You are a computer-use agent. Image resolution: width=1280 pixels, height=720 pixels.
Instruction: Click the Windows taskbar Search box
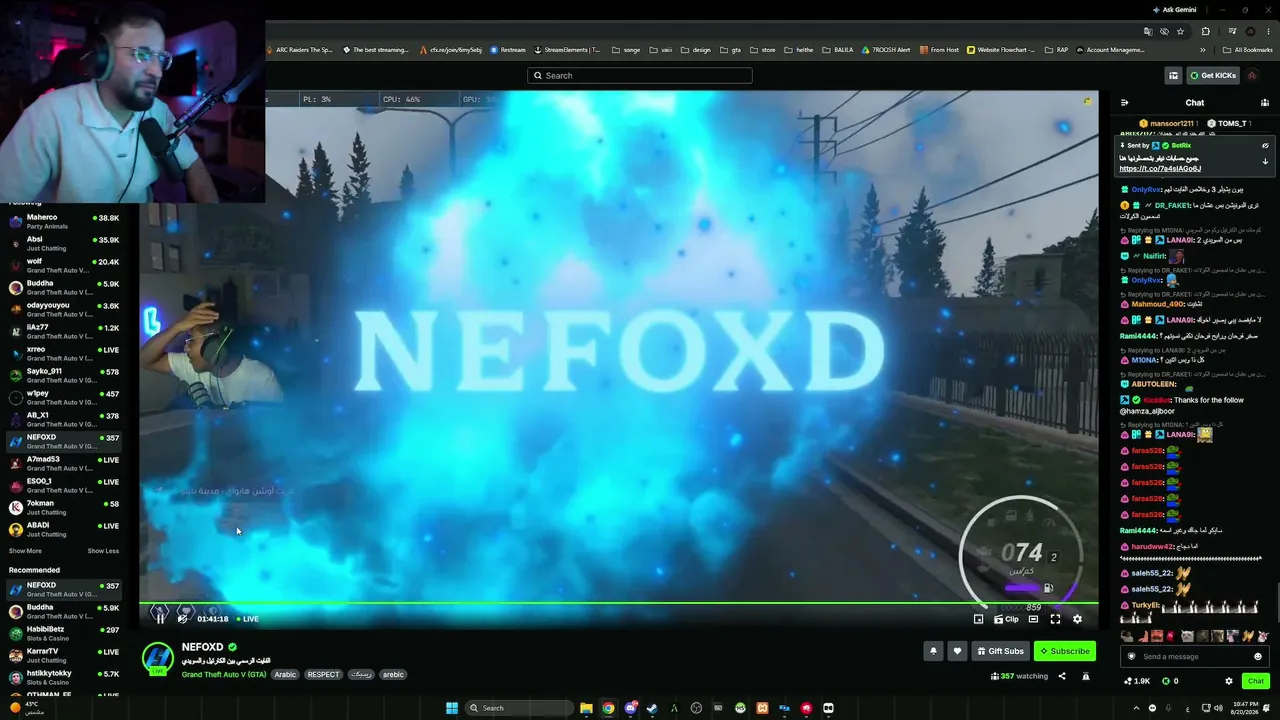coord(520,708)
